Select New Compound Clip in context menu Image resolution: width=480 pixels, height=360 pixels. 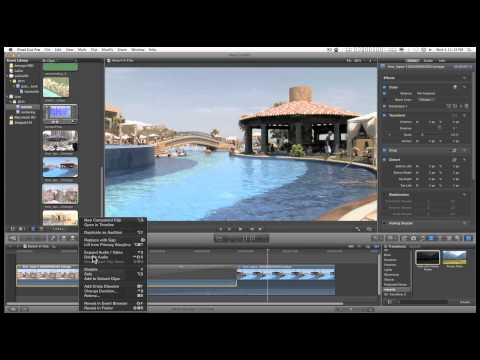113,220
